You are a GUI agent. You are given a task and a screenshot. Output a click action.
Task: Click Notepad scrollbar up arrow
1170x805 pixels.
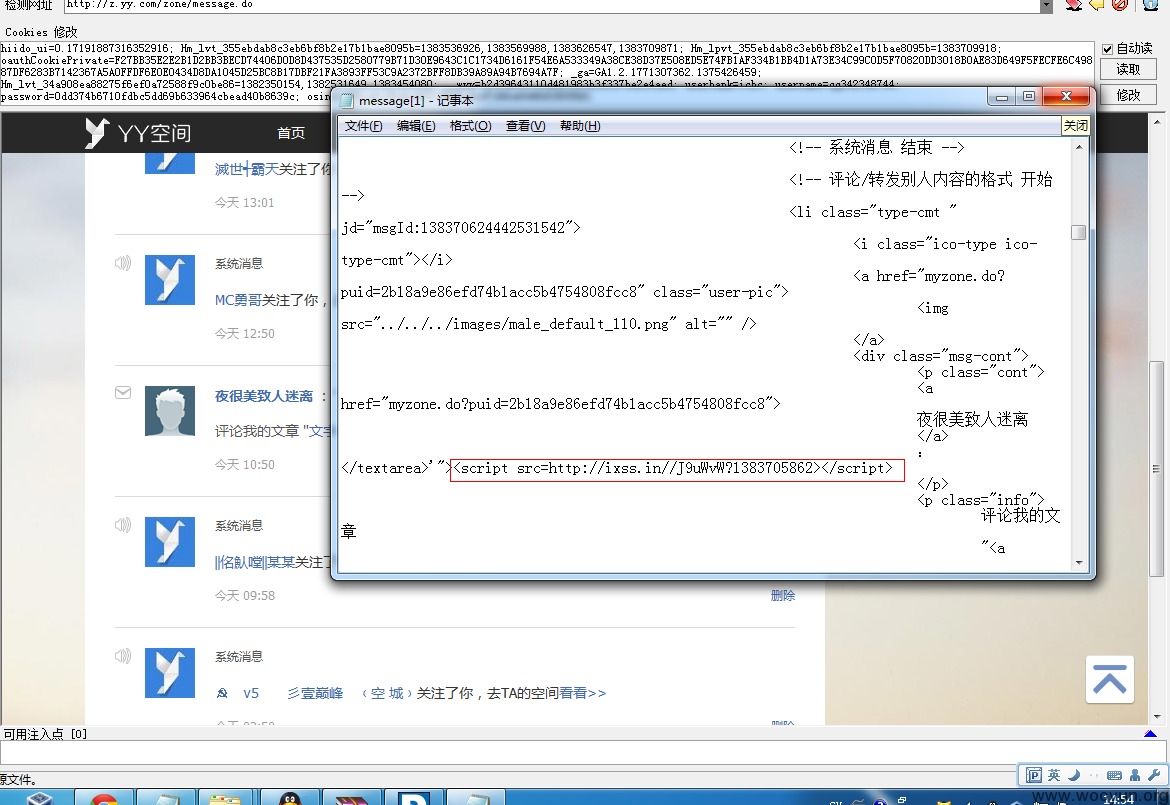pos(1079,148)
